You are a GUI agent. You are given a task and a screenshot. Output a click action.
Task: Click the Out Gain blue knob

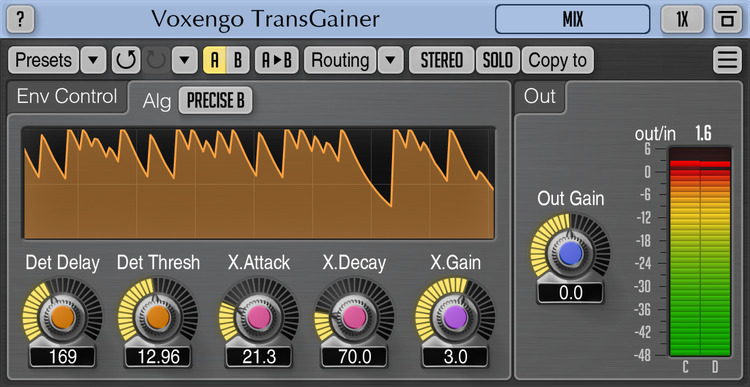tap(571, 253)
